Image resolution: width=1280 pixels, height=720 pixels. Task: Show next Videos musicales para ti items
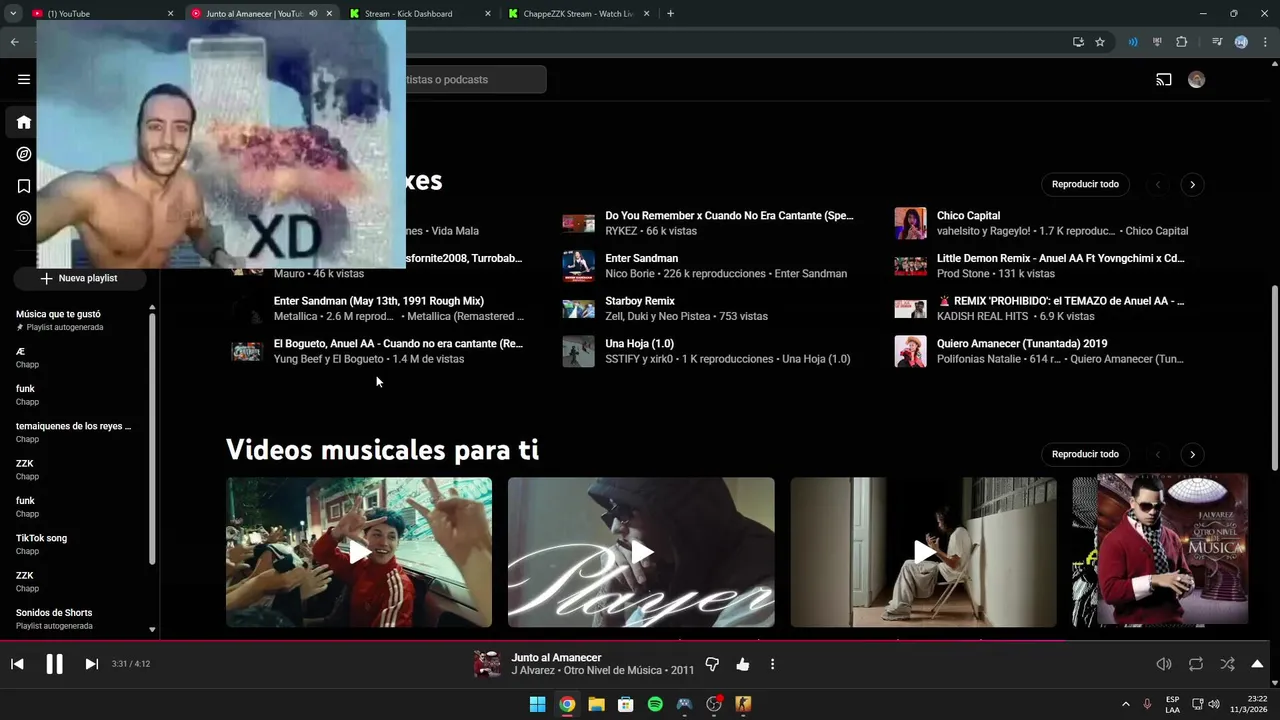click(x=1192, y=454)
